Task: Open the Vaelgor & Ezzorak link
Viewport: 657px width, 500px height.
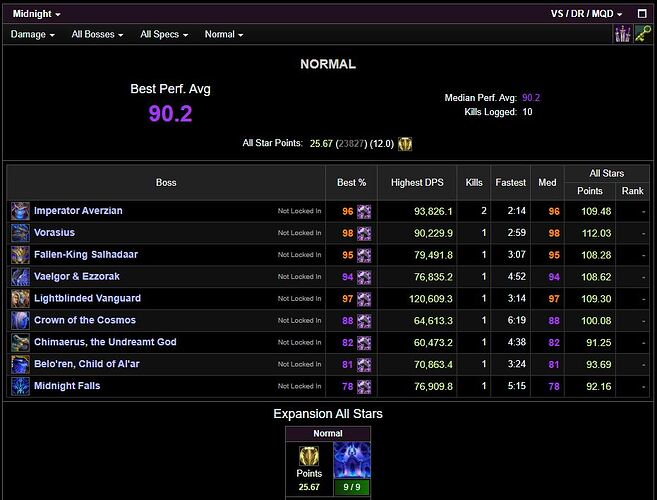Action: coord(77,277)
